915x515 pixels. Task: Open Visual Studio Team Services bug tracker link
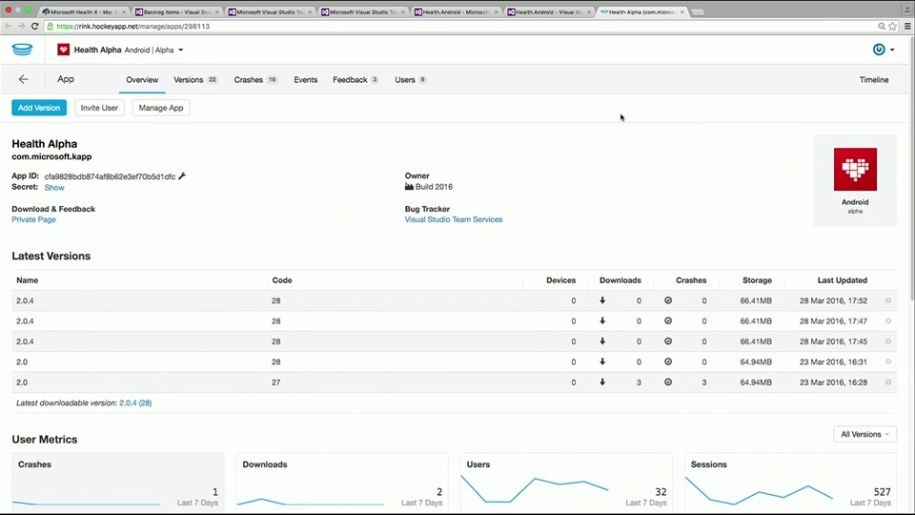453,220
